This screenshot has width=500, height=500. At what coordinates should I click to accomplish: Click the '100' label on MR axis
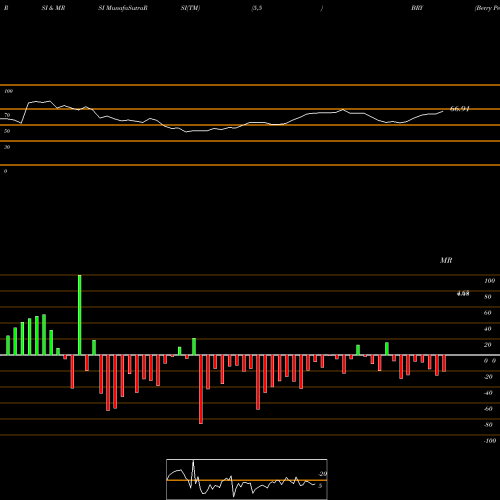point(489,281)
